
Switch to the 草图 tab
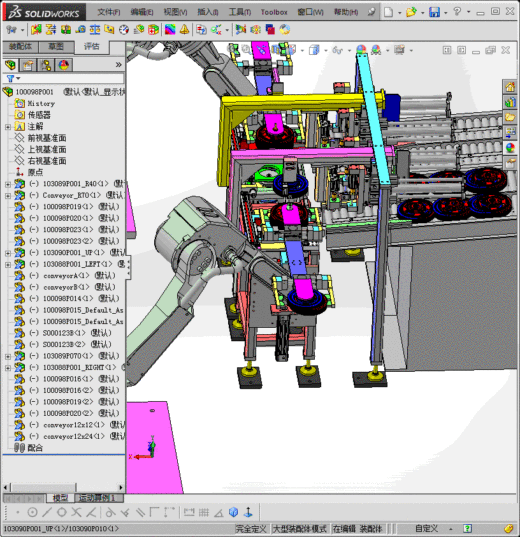pos(56,47)
